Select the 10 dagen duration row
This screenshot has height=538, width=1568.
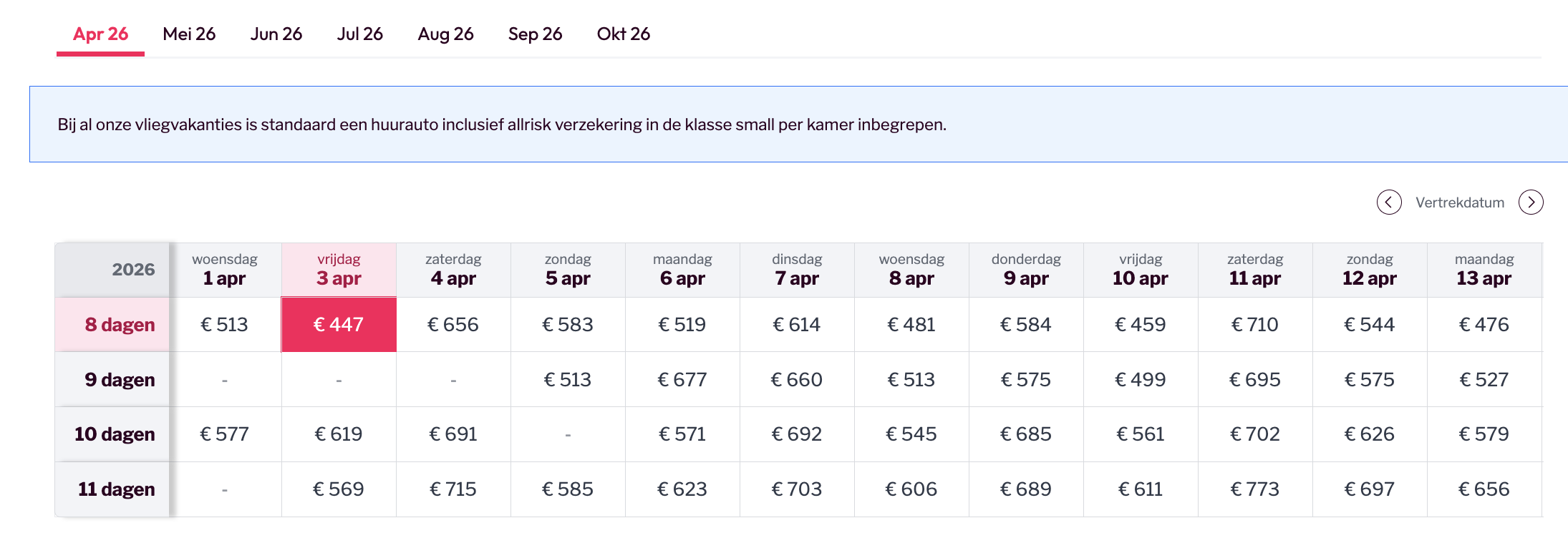[x=115, y=434]
